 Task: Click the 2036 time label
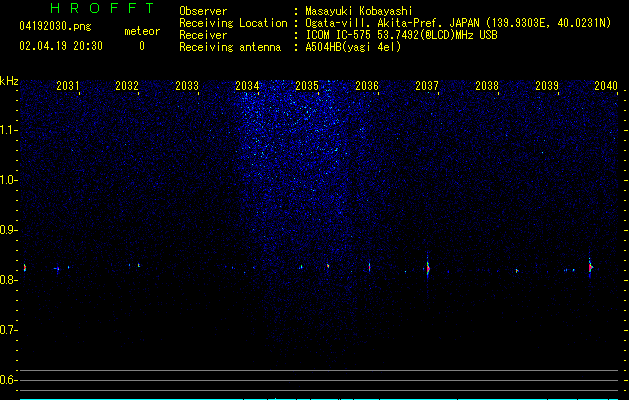click(x=367, y=86)
